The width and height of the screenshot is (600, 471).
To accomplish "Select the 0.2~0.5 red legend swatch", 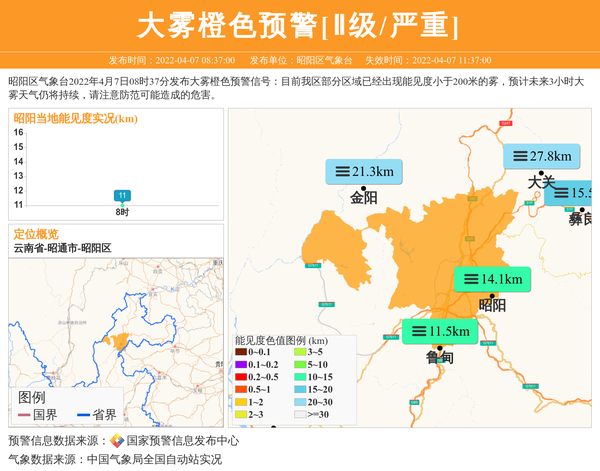I will (x=241, y=377).
